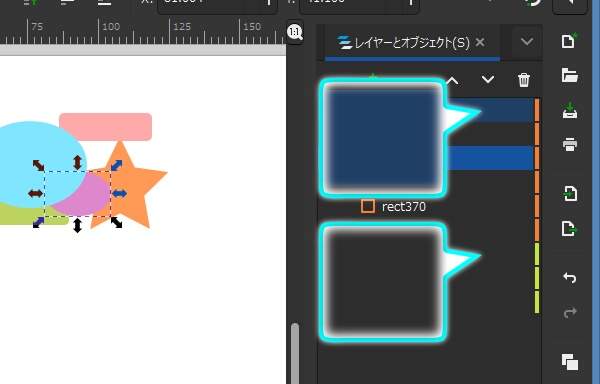600x384 pixels.
Task: Click the bottom-middle vertical scale handle
Action: [77, 225]
